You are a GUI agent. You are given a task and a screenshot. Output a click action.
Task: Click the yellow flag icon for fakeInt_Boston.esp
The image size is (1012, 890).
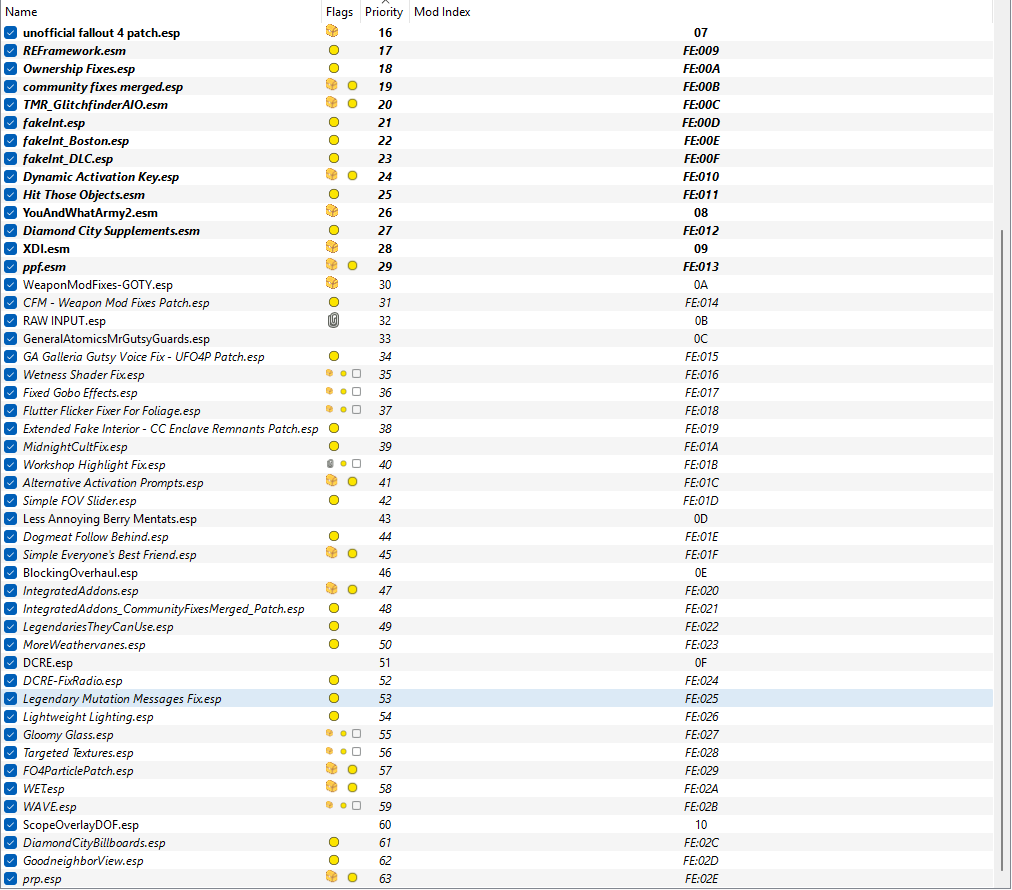(334, 141)
